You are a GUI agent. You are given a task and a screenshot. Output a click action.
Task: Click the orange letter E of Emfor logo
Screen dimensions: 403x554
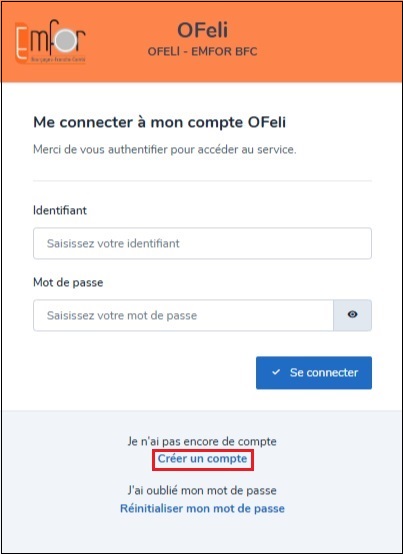(x=21, y=42)
